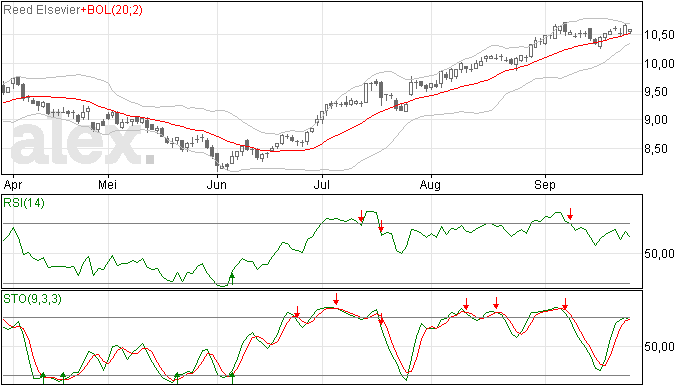Viewport: 690px width, 387px height.
Task: Select the +BOL(20;2) indicator label
Action: pos(112,10)
